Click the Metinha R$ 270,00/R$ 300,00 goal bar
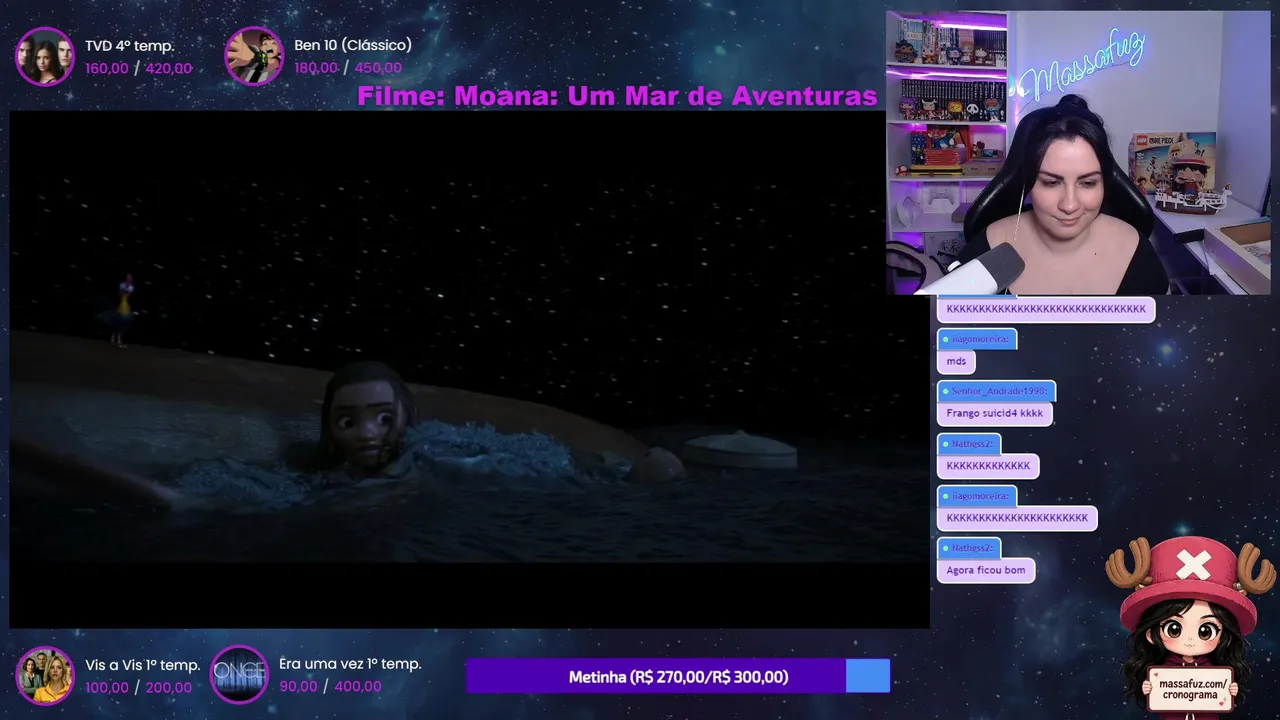 678,676
